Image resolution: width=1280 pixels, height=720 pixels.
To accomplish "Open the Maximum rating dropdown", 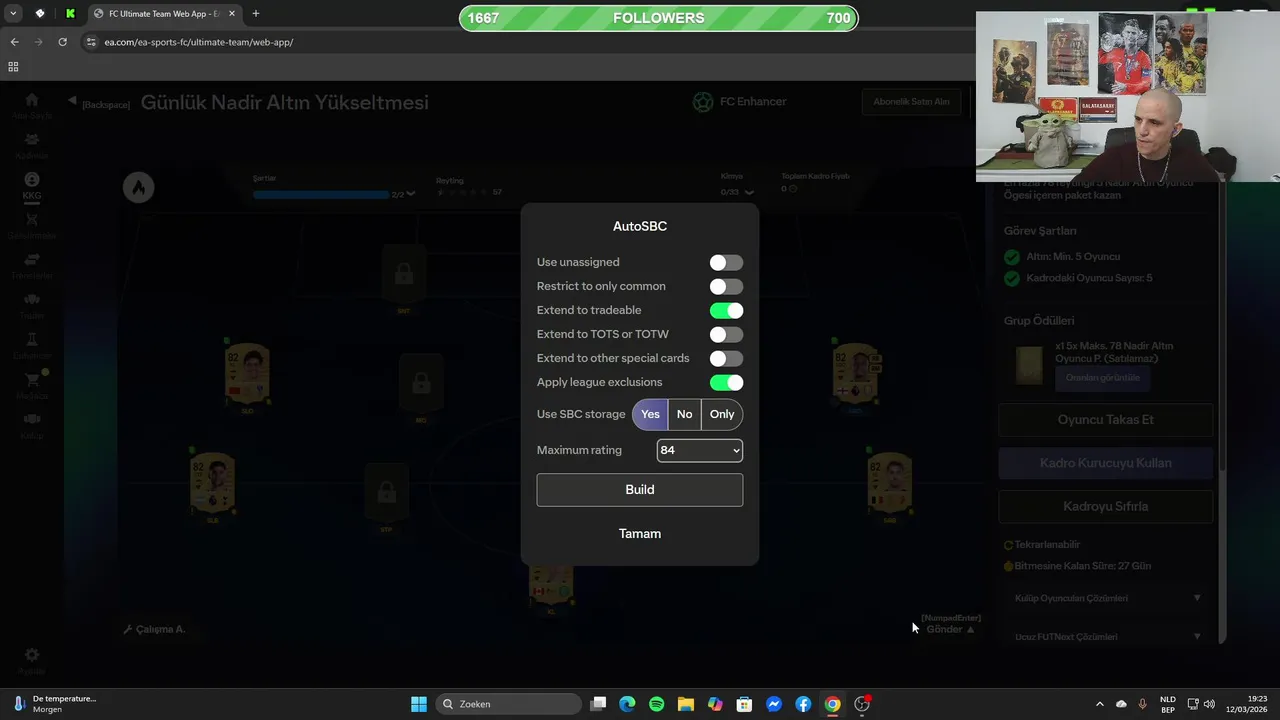I will point(700,451).
